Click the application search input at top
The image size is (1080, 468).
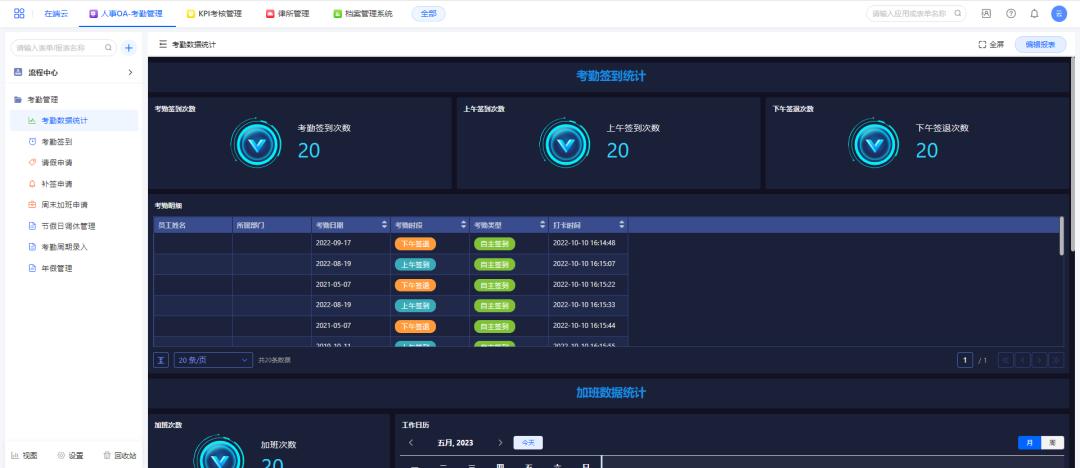click(x=910, y=14)
